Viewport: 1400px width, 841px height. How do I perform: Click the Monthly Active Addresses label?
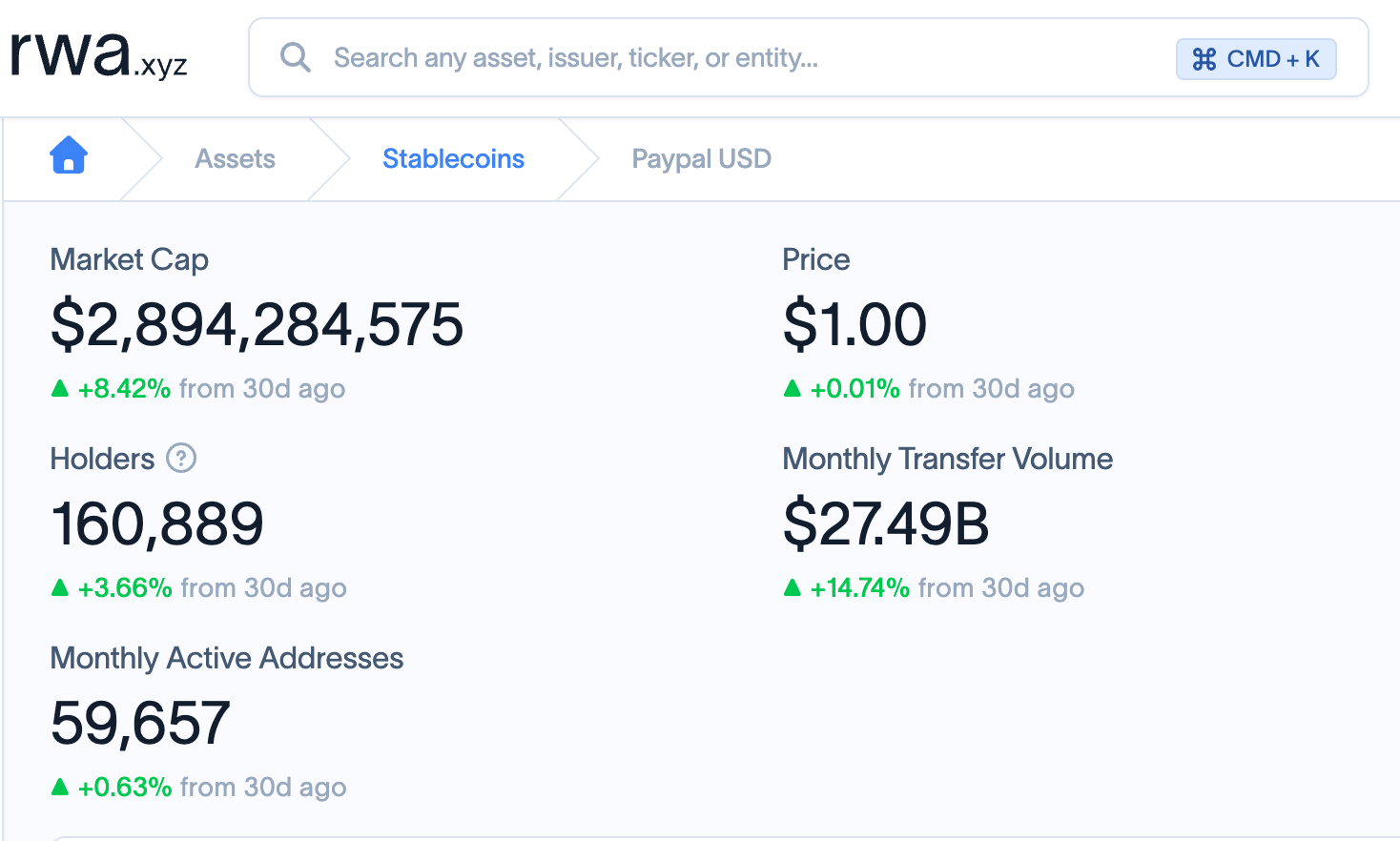(x=227, y=658)
